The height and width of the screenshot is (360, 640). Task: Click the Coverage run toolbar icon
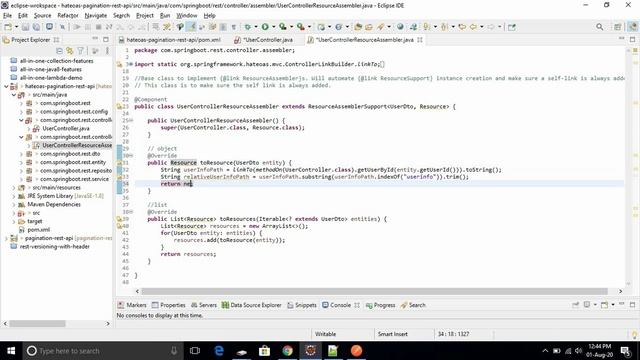282,27
